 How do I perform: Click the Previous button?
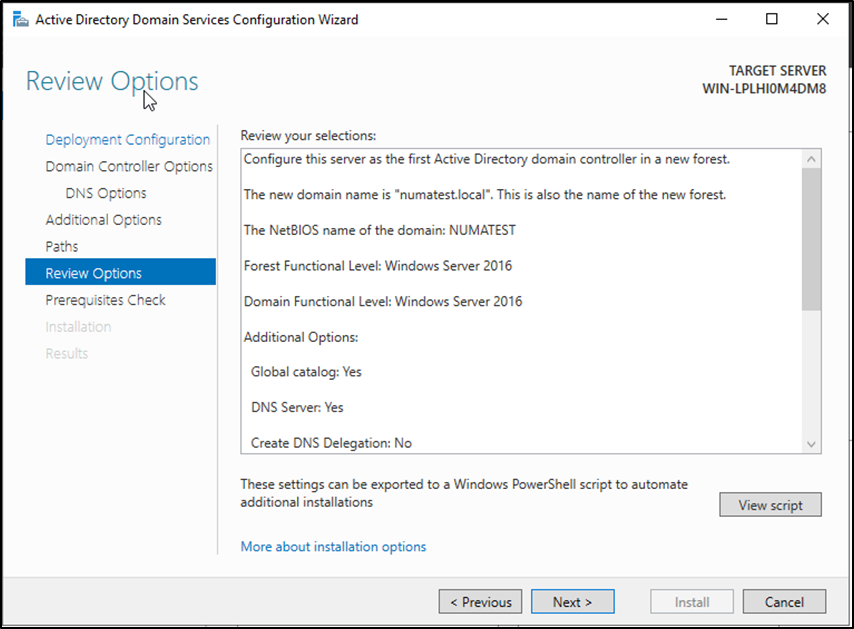[480, 602]
